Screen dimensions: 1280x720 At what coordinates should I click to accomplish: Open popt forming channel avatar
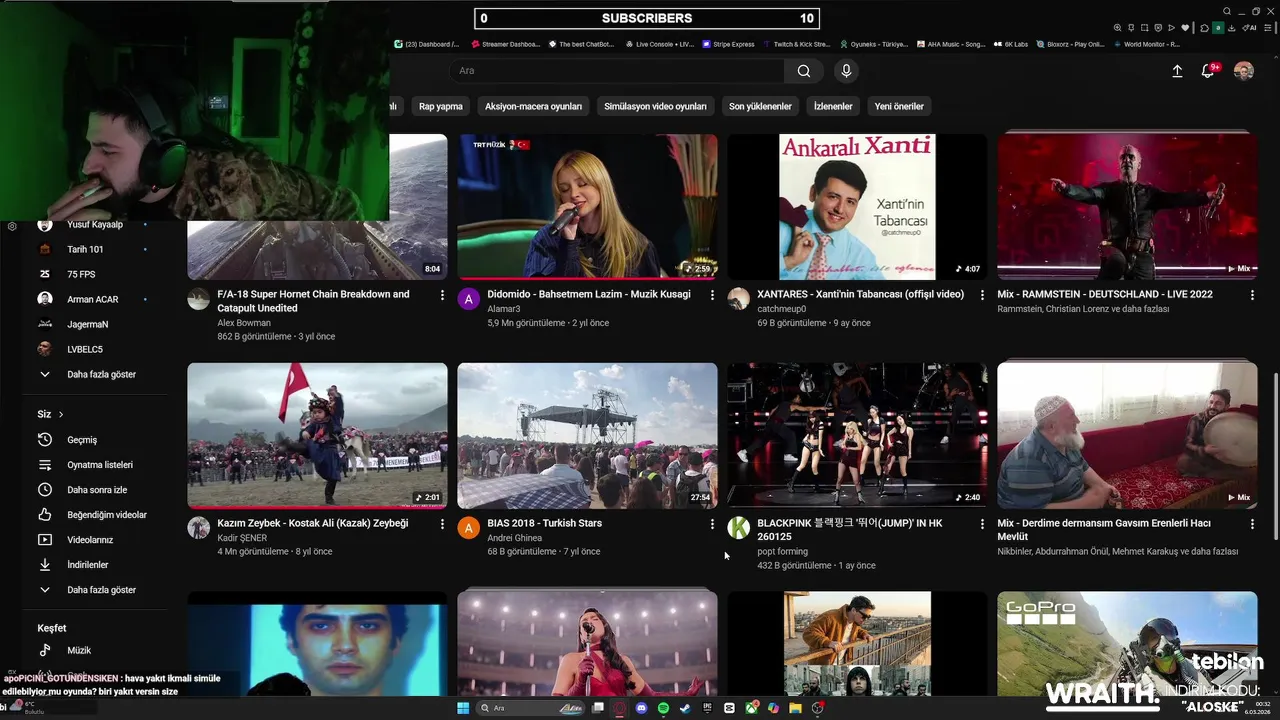pyautogui.click(x=738, y=528)
